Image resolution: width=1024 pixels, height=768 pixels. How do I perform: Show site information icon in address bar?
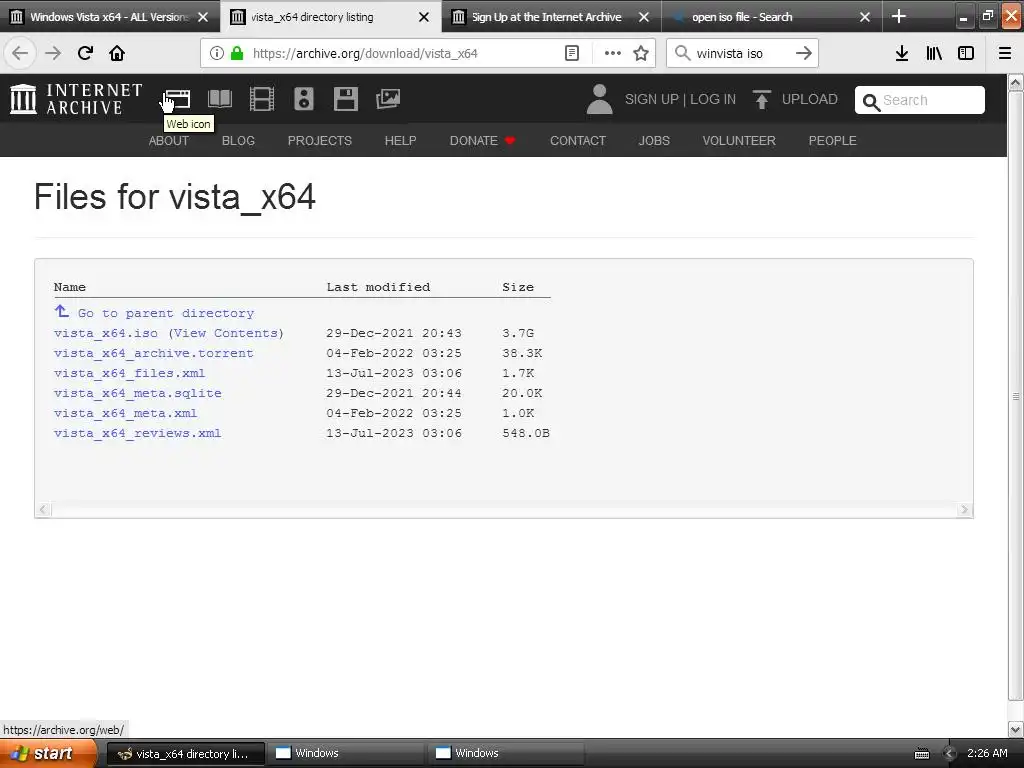(x=217, y=53)
